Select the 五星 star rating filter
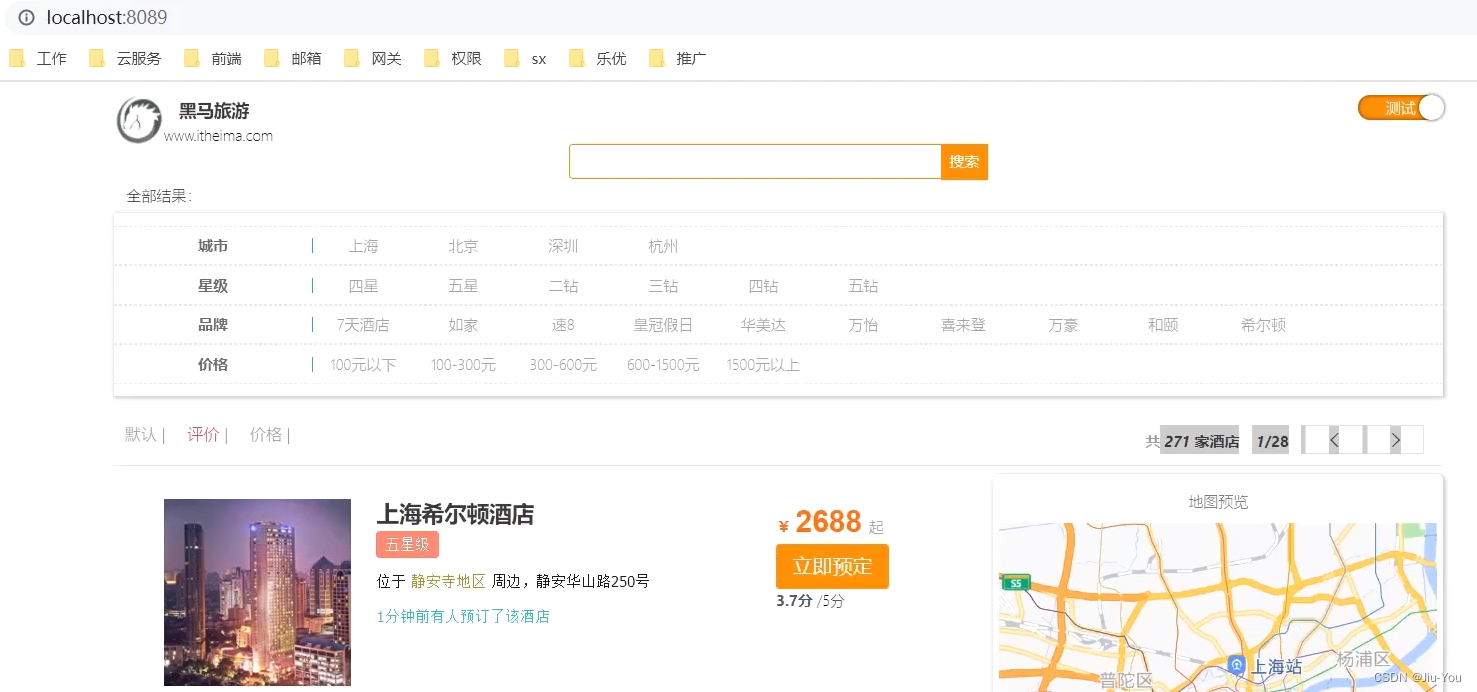 coord(463,286)
